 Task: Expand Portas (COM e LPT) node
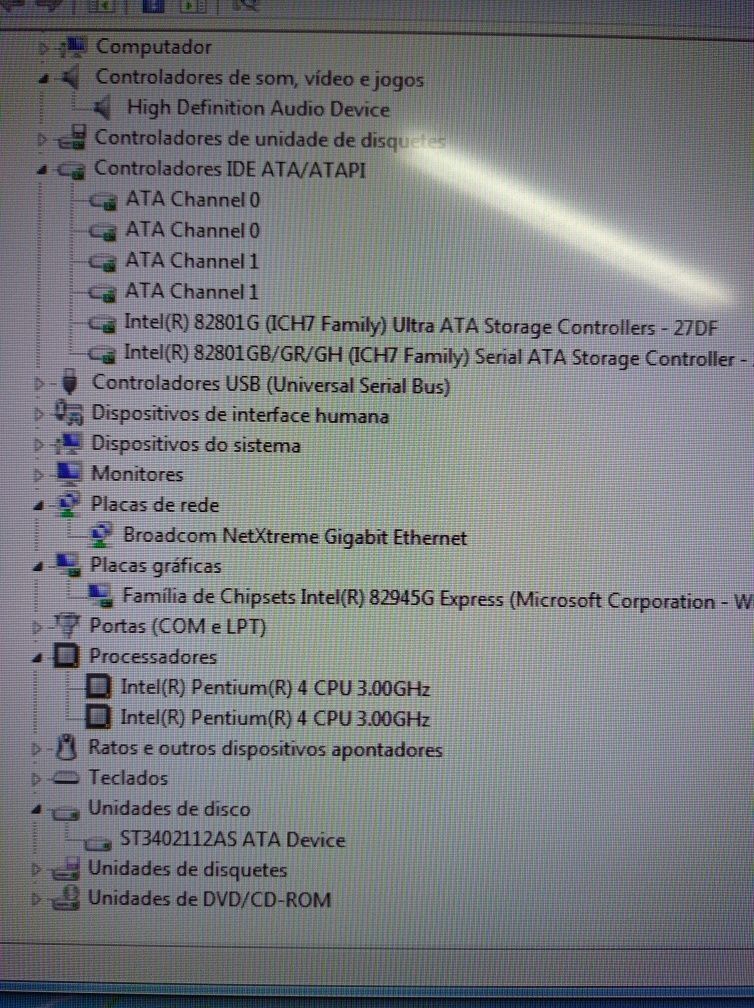pos(37,627)
